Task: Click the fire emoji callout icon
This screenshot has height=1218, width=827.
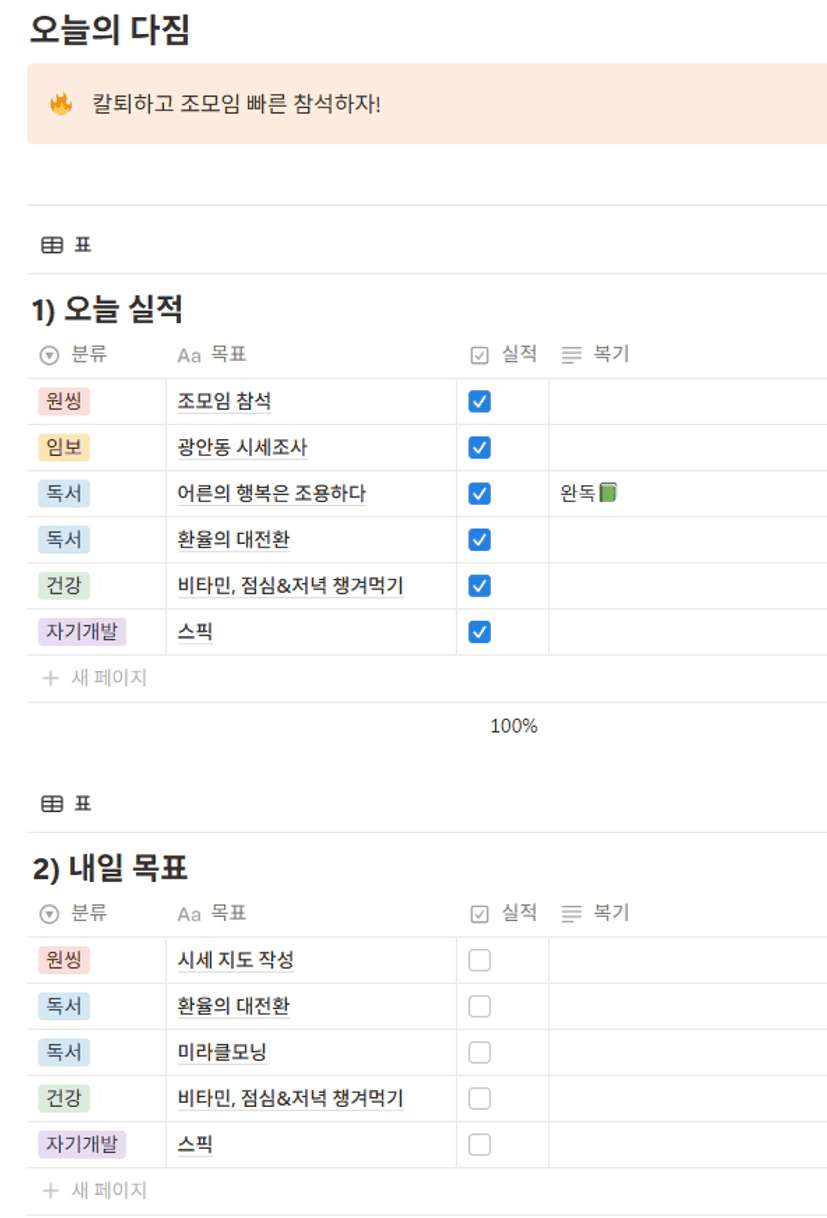Action: coord(61,104)
